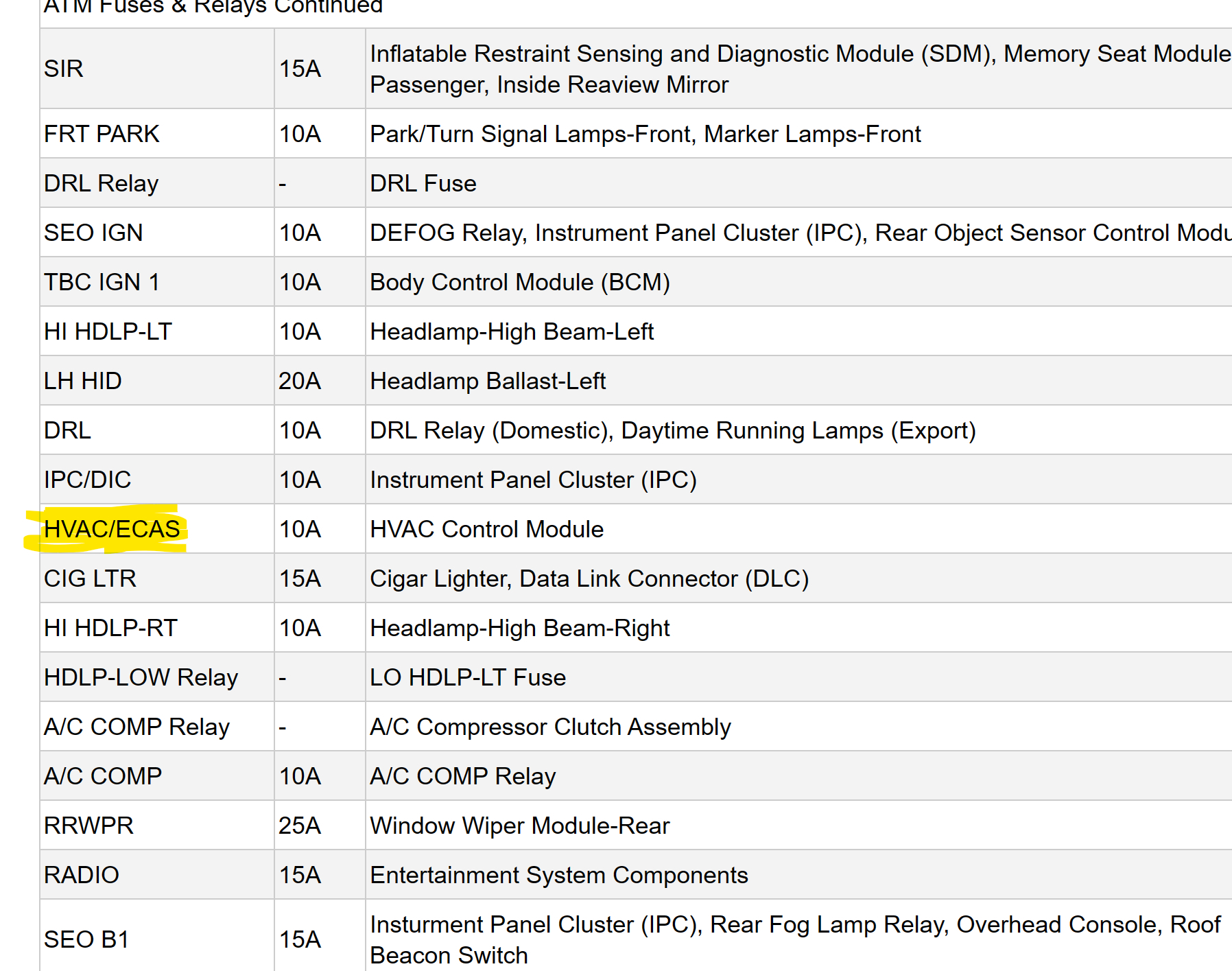
Task: Select the HI HDLP-LT fuse name
Action: 108,331
